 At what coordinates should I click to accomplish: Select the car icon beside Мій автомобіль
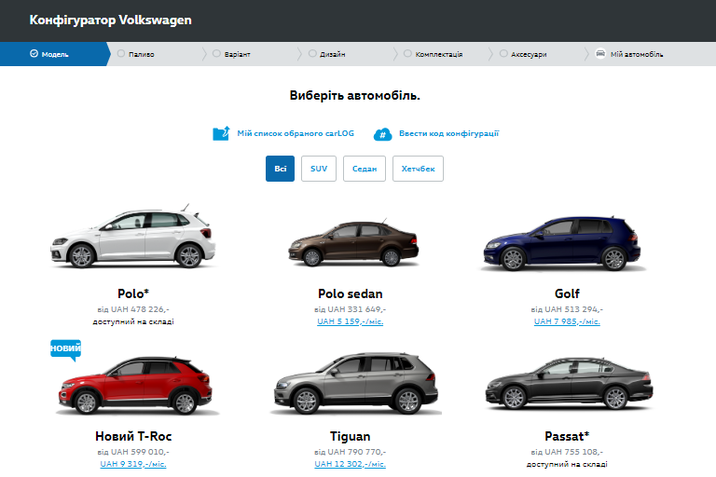tap(600, 53)
